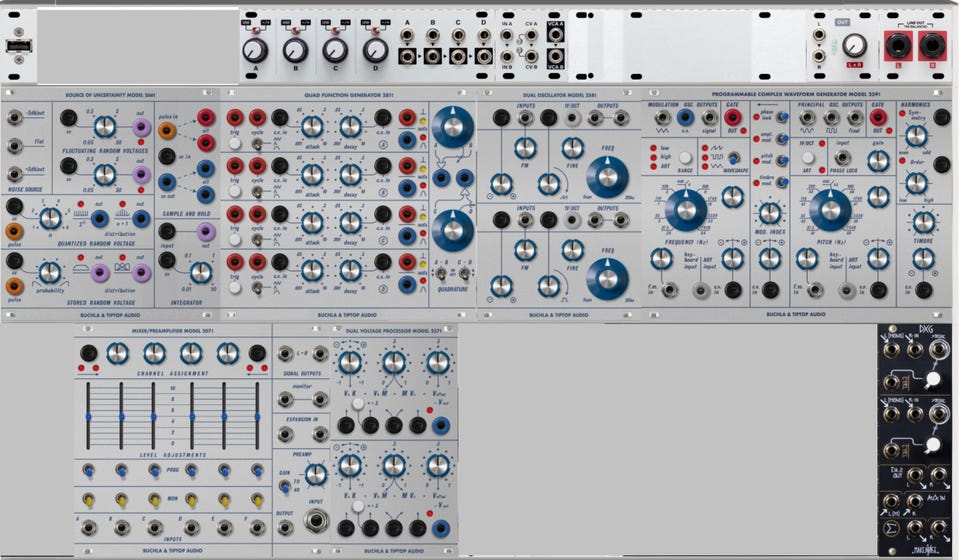Click the upper purple fluctuating random out jack
This screenshot has width=960, height=560.
tap(141, 127)
